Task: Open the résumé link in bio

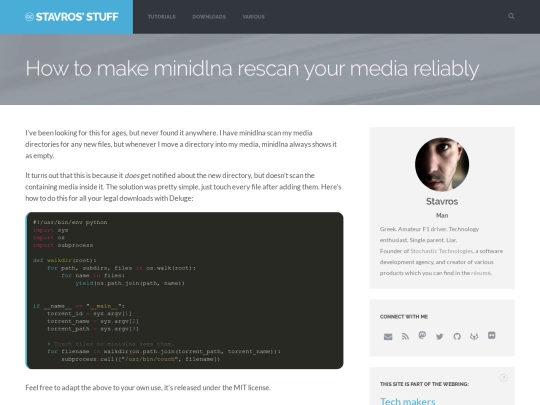Action: (x=481, y=273)
